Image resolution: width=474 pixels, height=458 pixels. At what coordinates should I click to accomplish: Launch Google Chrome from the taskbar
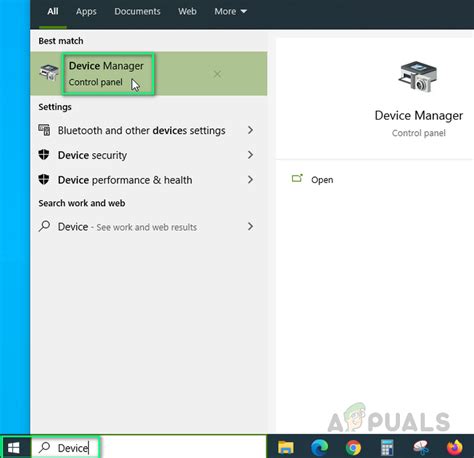pos(353,448)
